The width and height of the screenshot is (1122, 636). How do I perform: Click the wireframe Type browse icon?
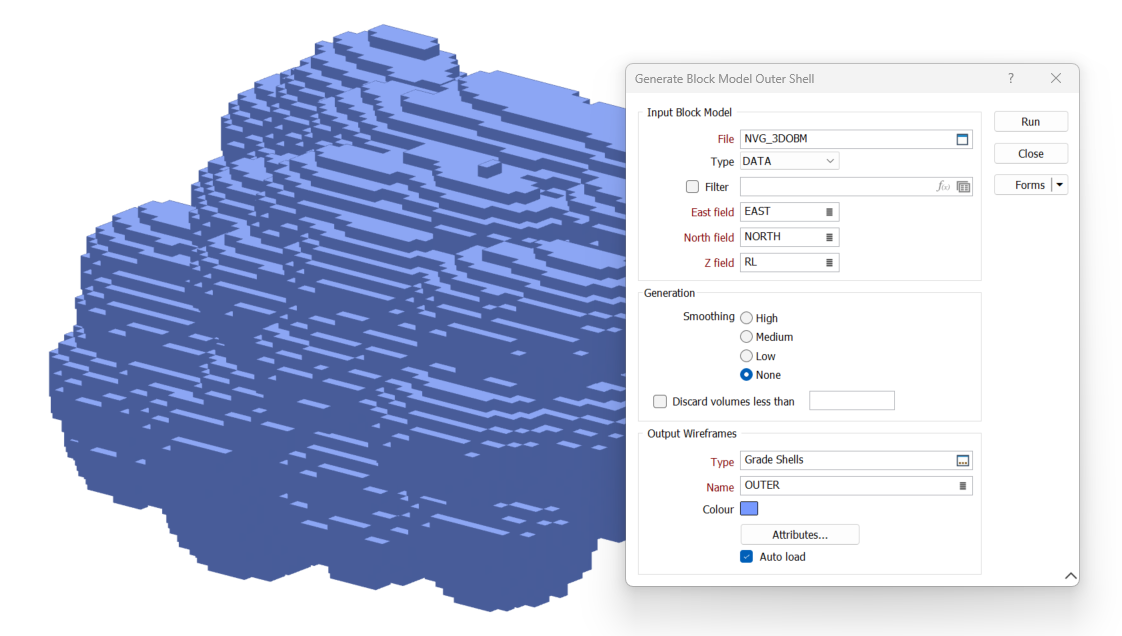coord(962,461)
